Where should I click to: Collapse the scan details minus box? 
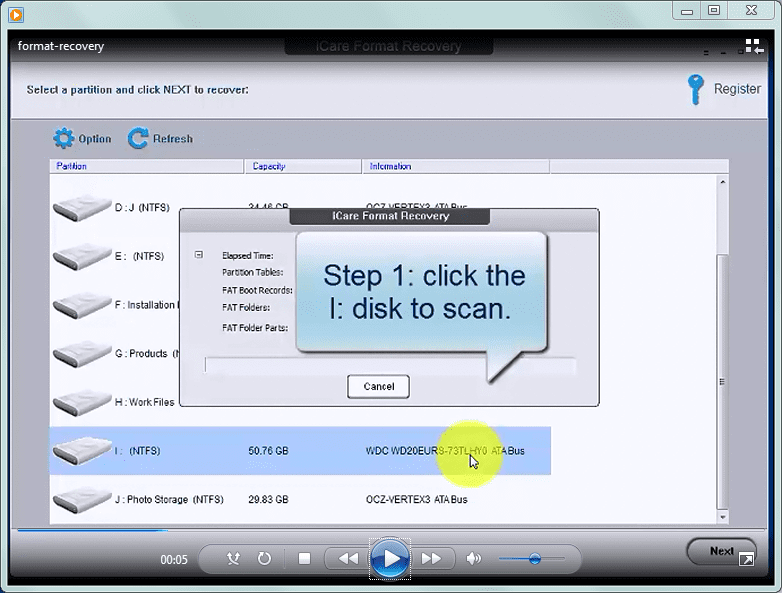point(198,255)
